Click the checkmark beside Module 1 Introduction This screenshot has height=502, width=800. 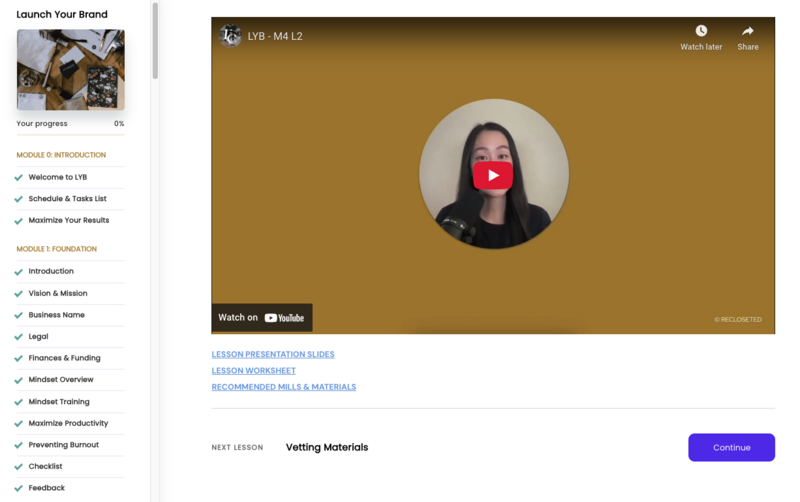pyautogui.click(x=19, y=272)
